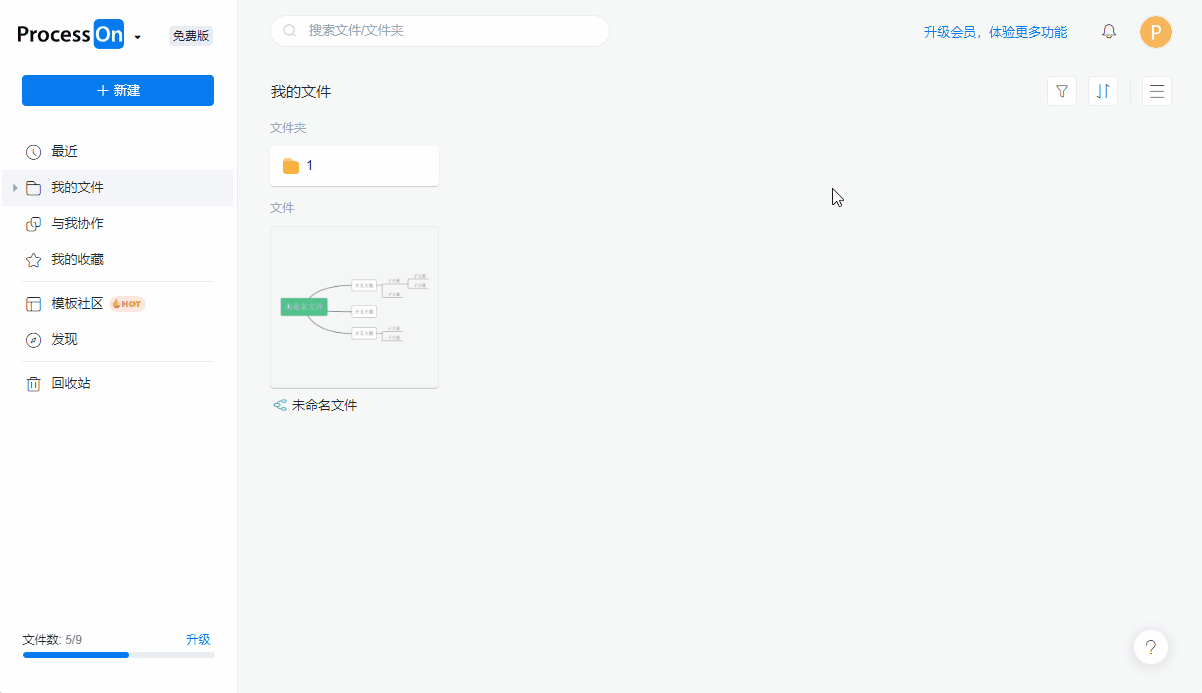The image size is (1202, 693).
Task: Click the trash bin icon beside 回收站
Action: [x=33, y=384]
